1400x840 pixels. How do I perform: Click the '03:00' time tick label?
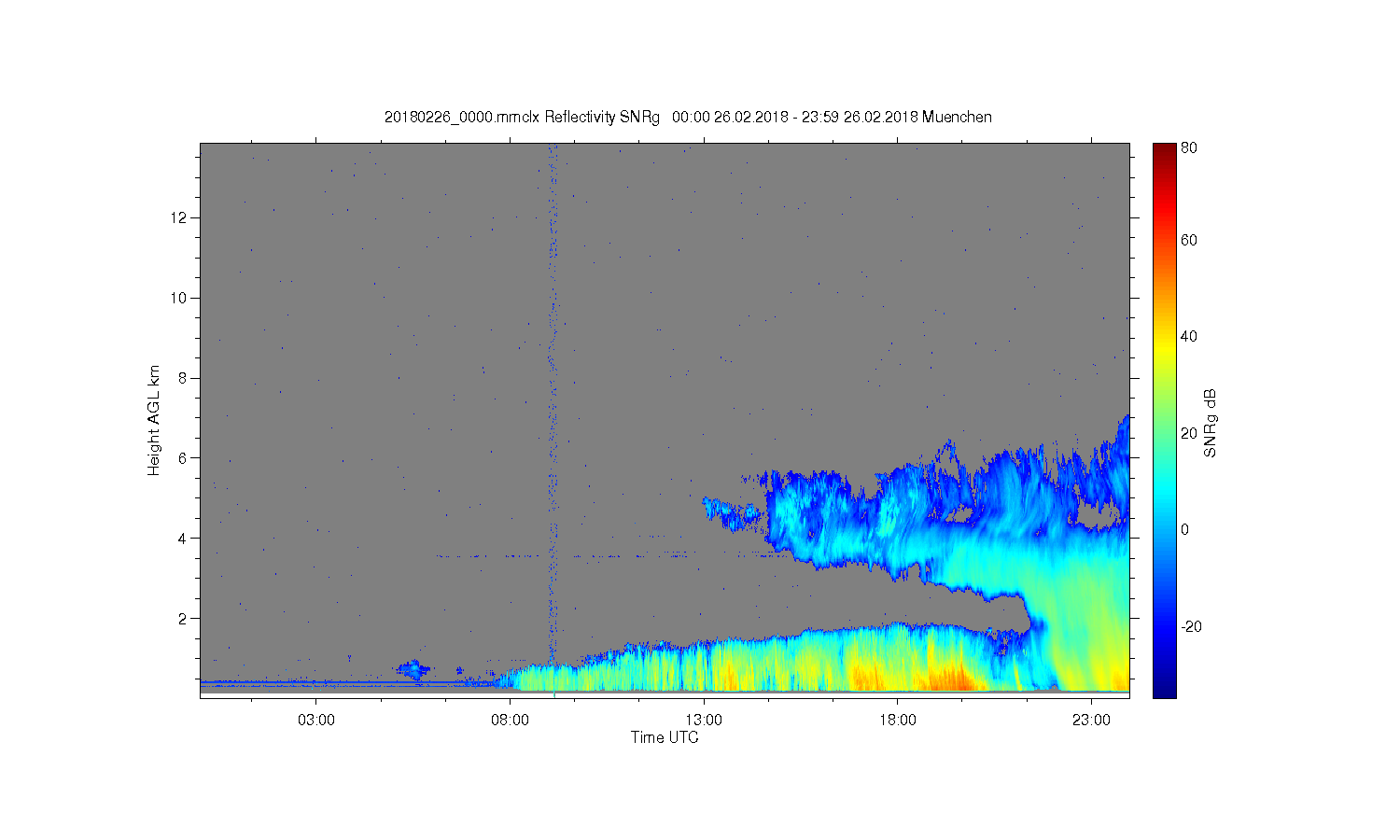pos(316,721)
